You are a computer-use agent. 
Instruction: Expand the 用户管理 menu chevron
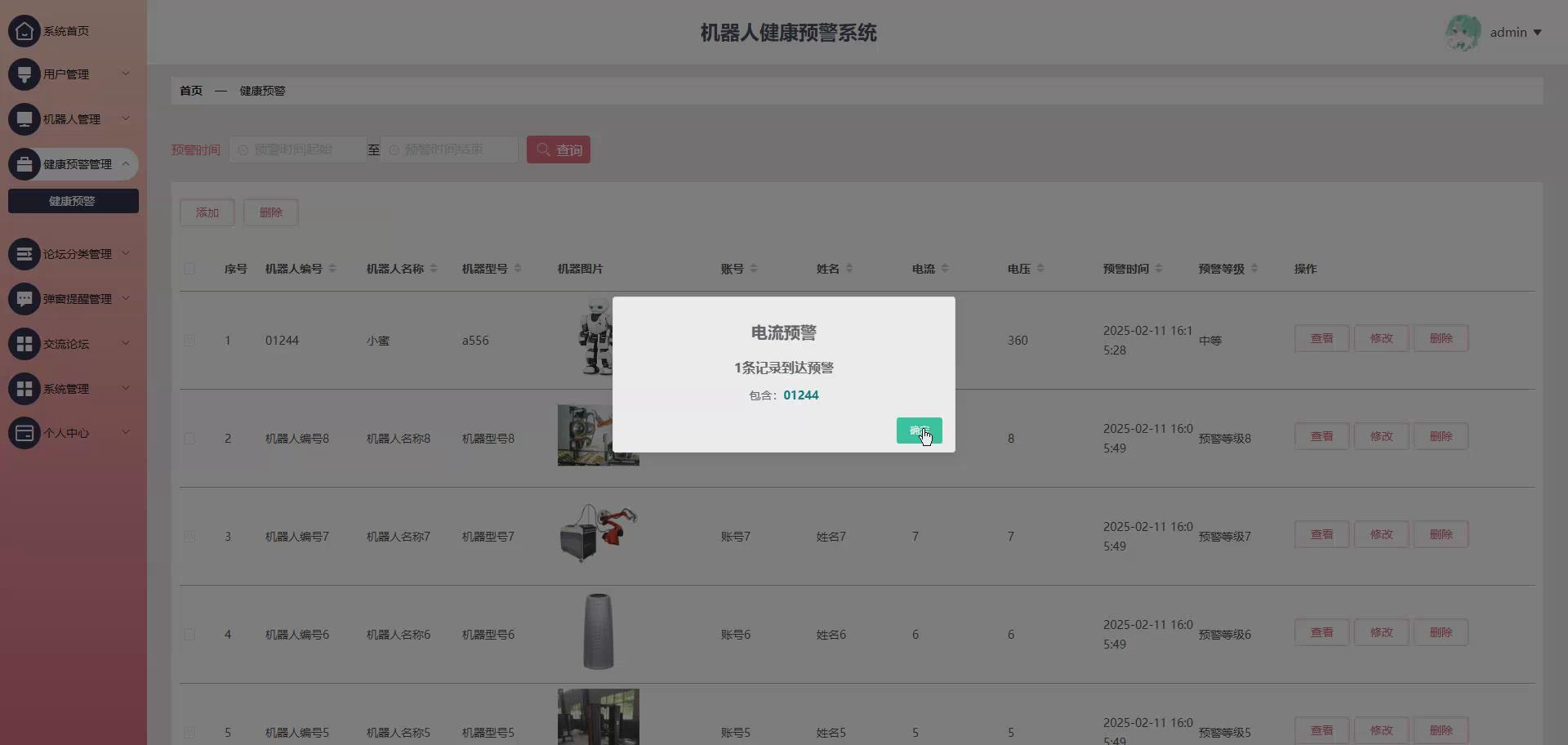coord(126,74)
